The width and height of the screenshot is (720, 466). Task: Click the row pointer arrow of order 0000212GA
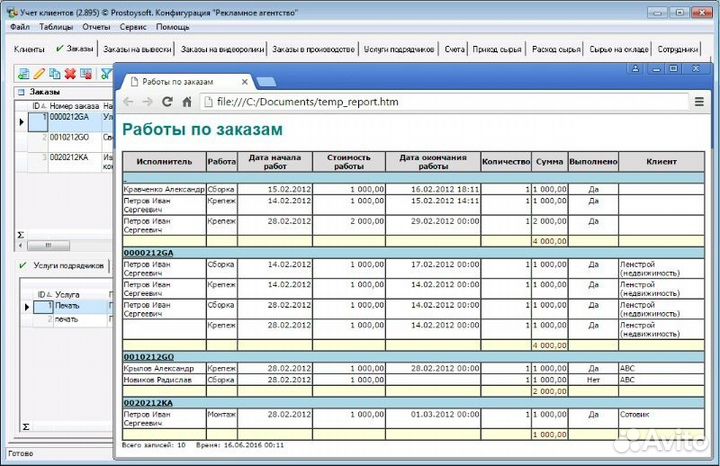(x=22, y=122)
